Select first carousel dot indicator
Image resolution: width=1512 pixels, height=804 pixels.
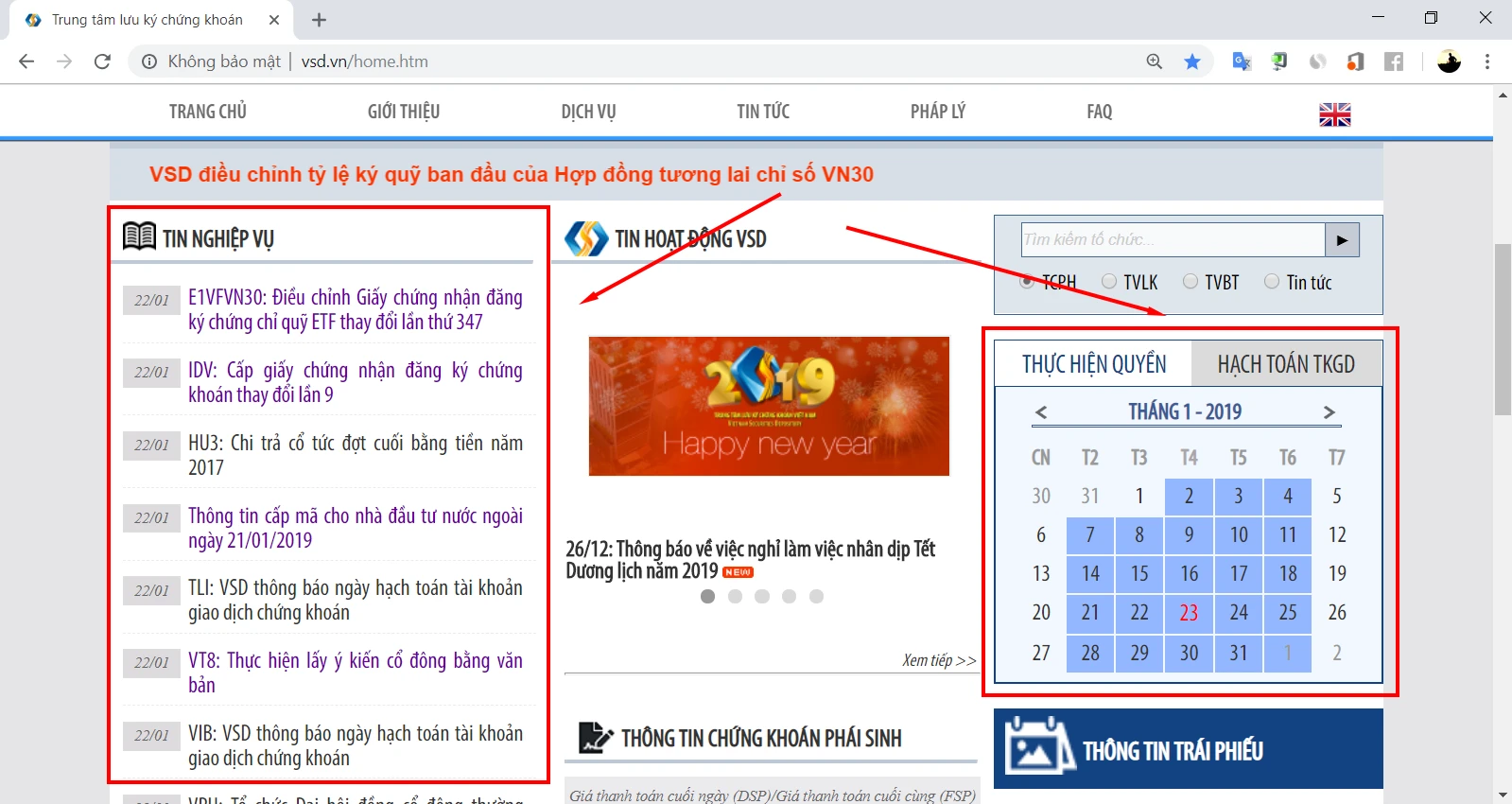[x=707, y=596]
